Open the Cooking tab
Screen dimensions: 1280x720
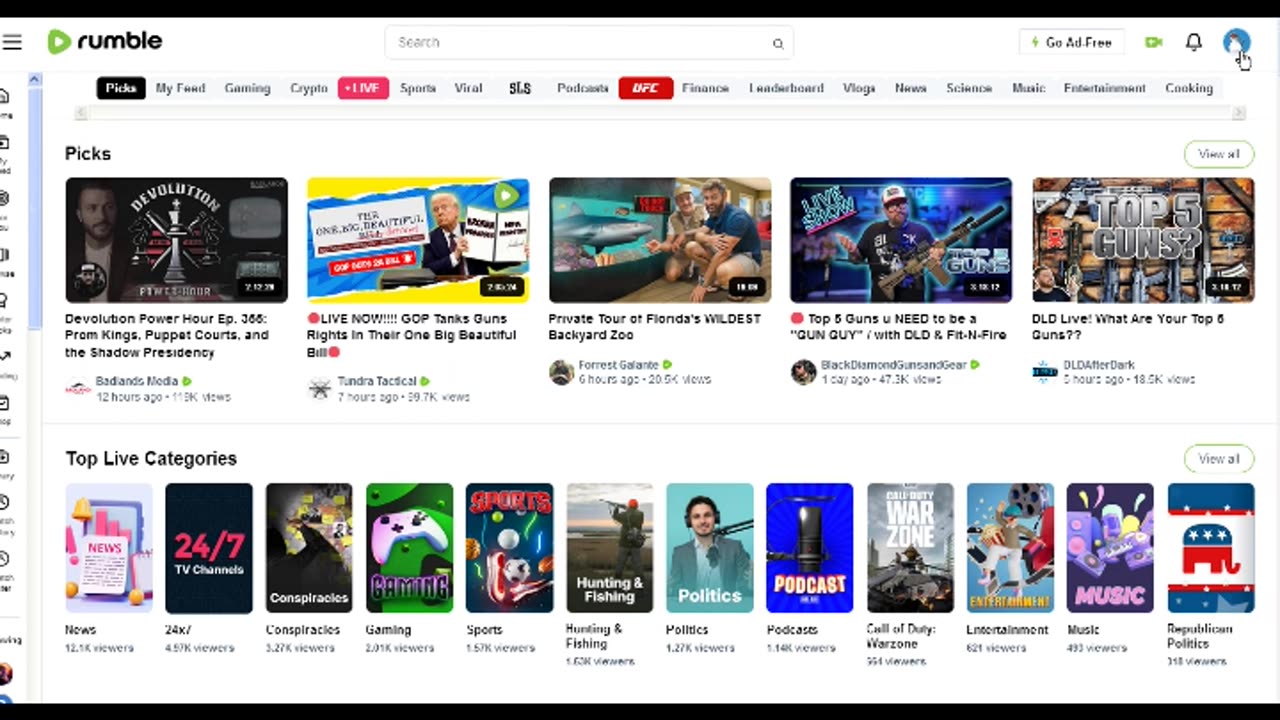pyautogui.click(x=1189, y=88)
